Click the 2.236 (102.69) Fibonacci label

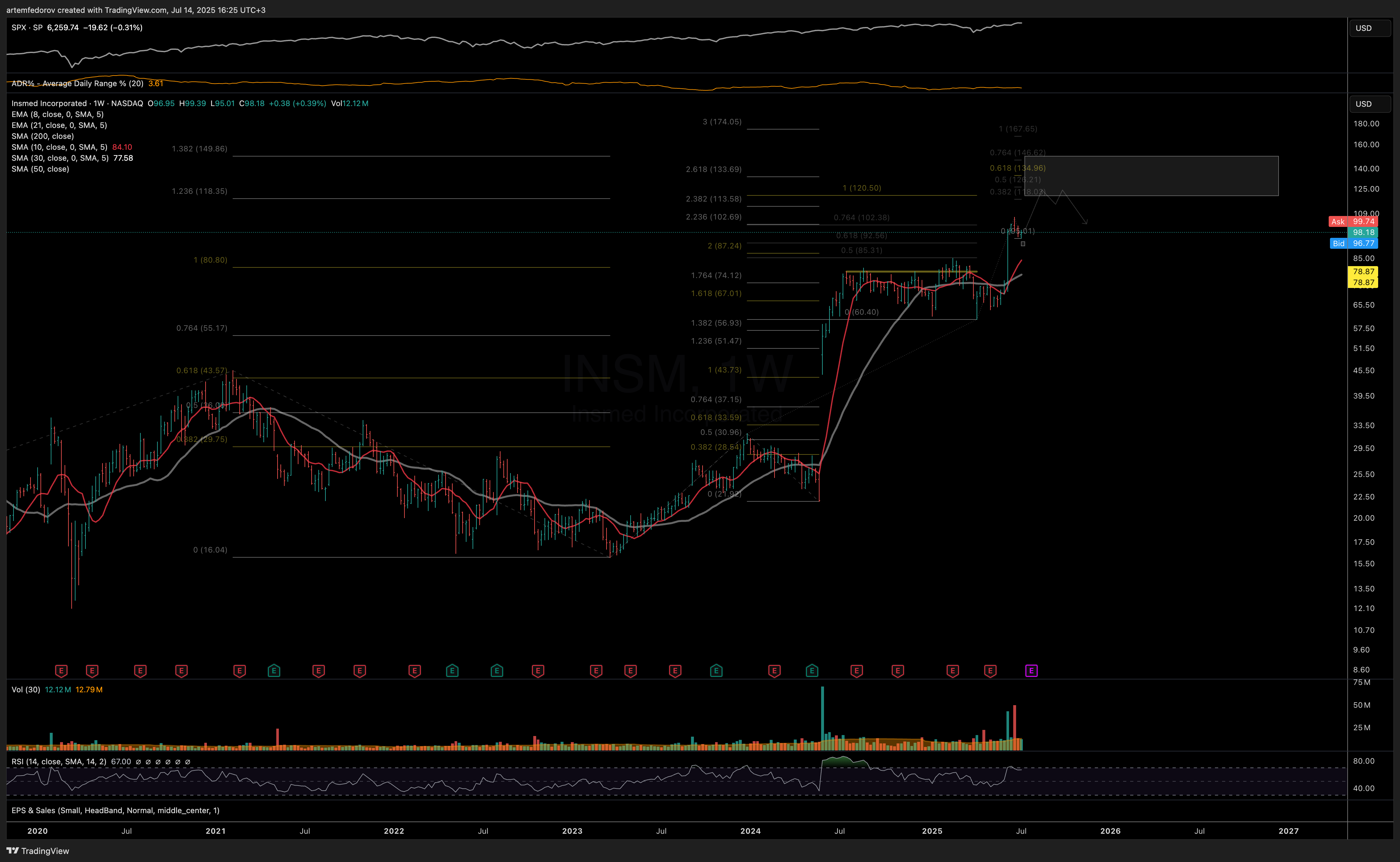pos(714,217)
